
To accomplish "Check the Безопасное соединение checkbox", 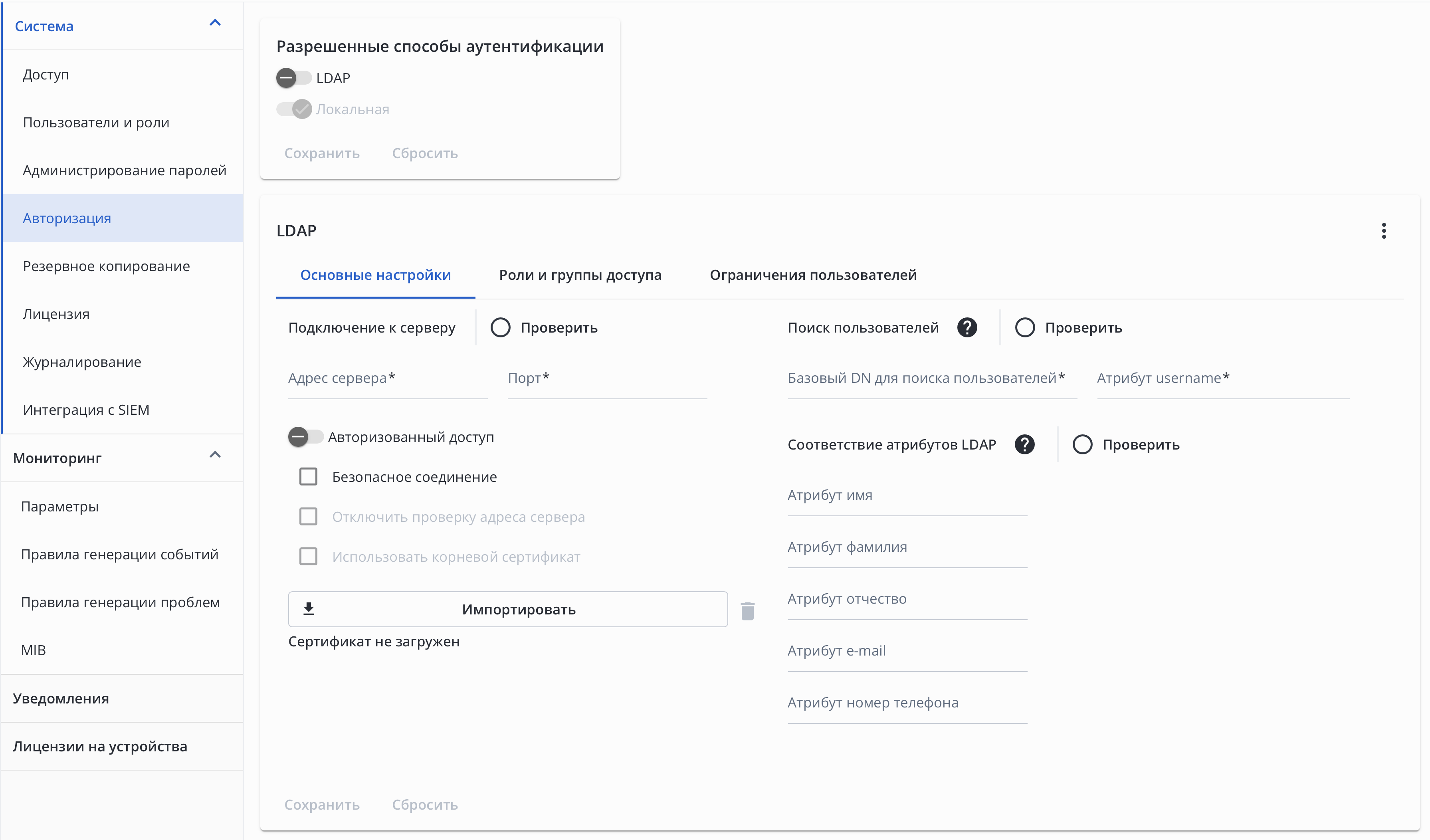I will [308, 477].
